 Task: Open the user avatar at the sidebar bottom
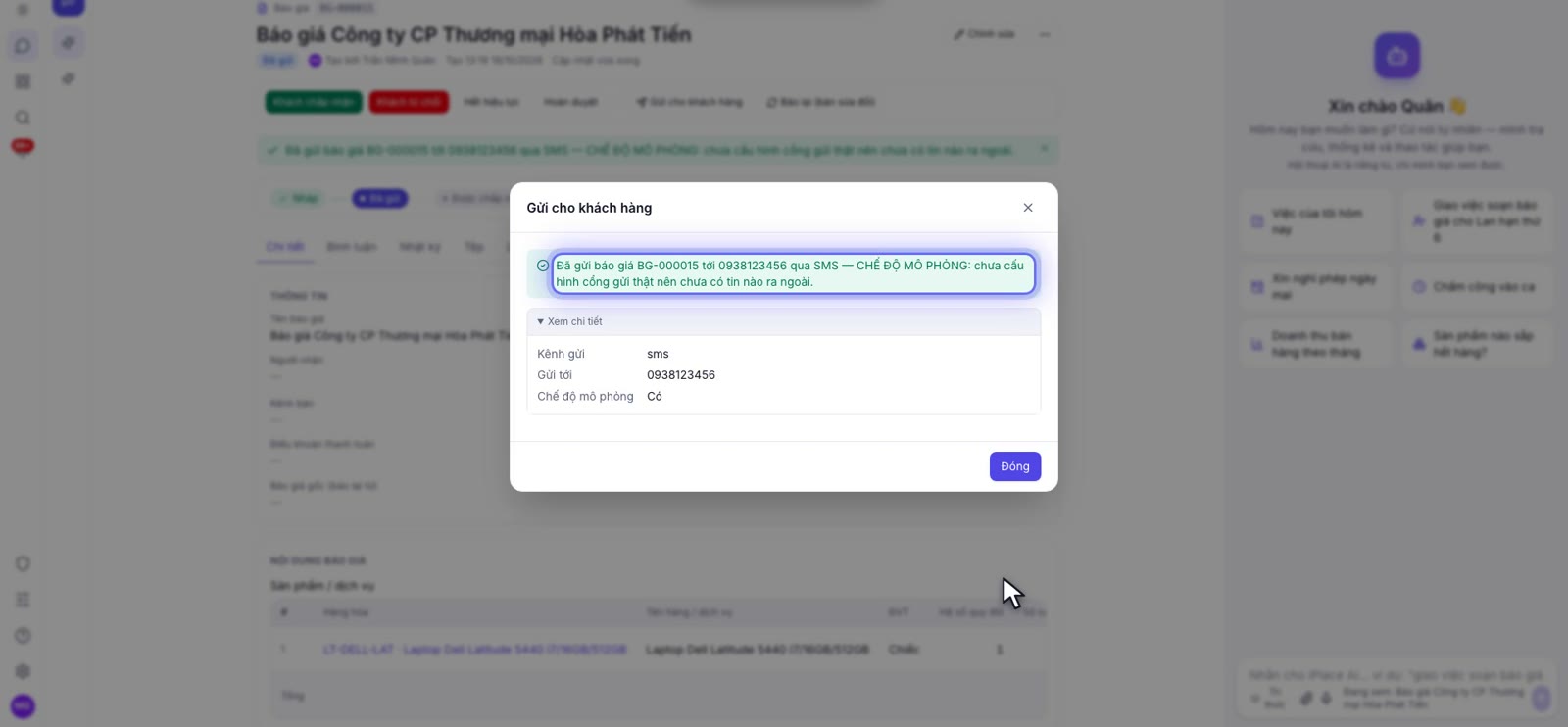(x=23, y=706)
